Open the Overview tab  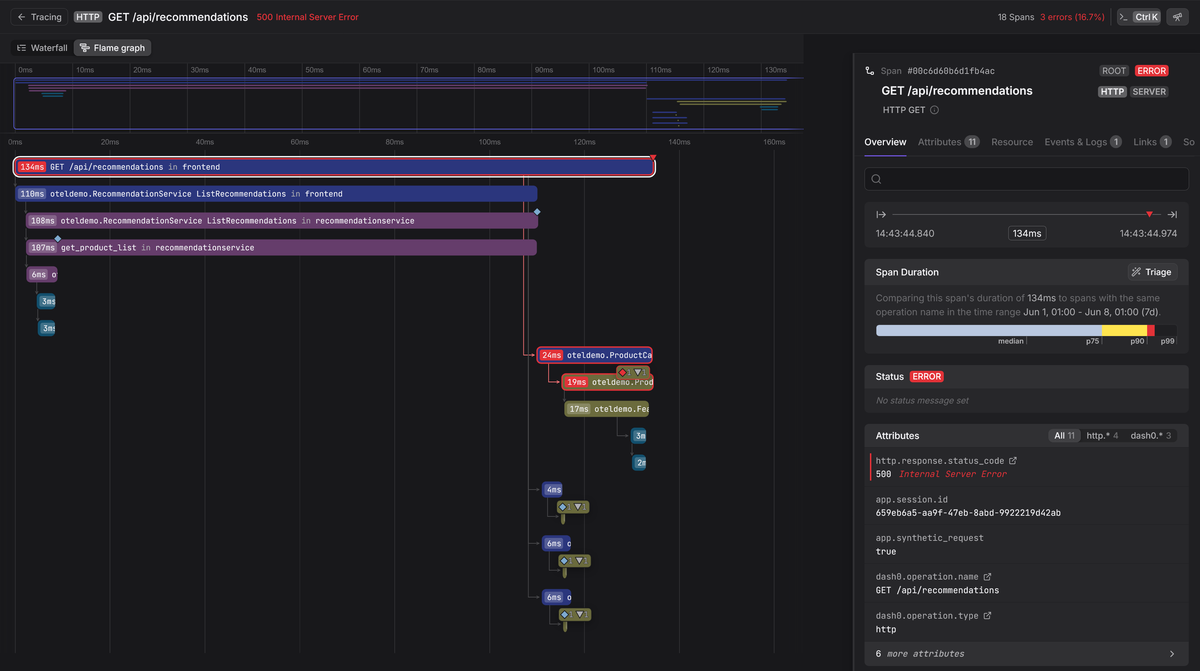click(x=885, y=142)
